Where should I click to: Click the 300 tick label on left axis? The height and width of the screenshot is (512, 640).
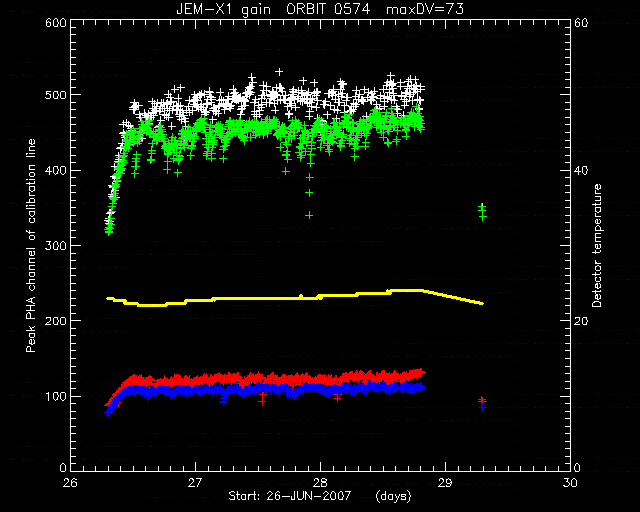click(x=56, y=246)
